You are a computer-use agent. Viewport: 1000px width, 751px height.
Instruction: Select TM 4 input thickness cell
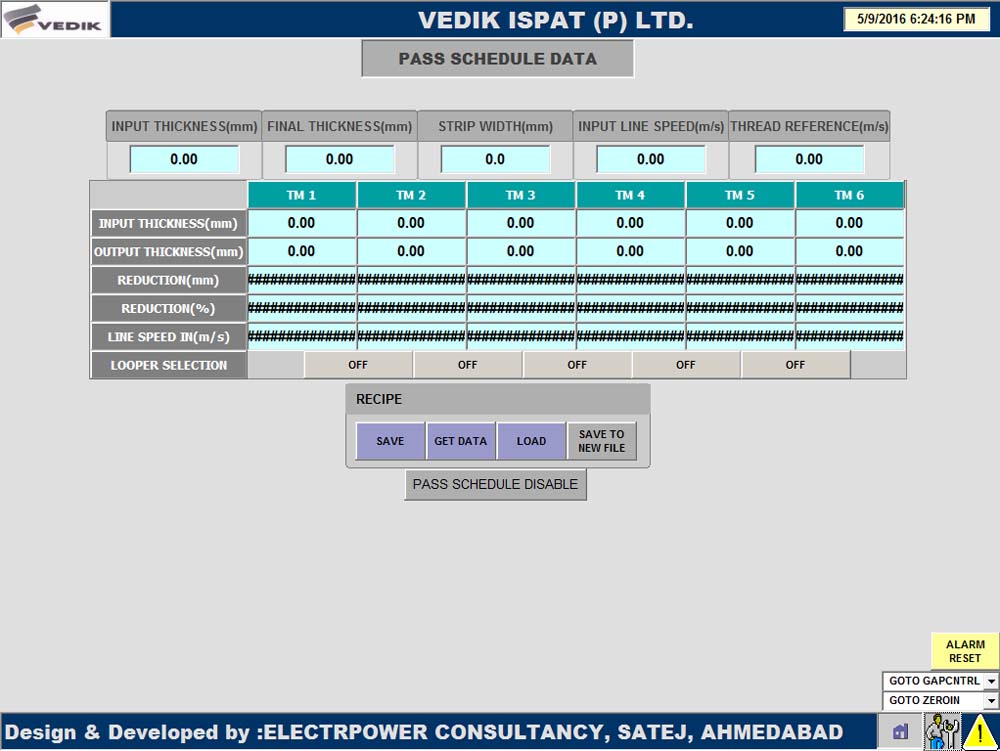tap(630, 223)
